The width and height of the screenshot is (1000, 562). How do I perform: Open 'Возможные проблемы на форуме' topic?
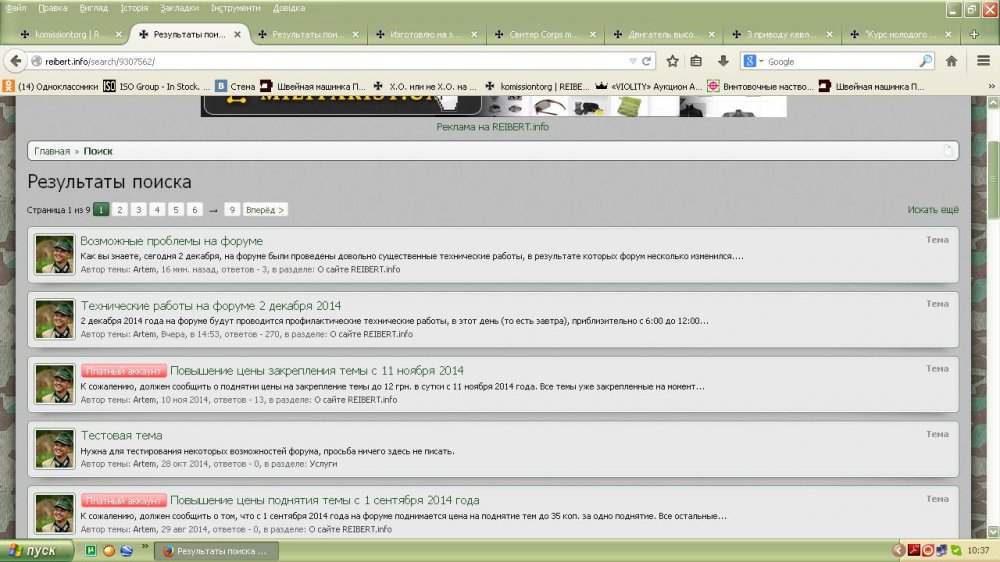(x=171, y=241)
